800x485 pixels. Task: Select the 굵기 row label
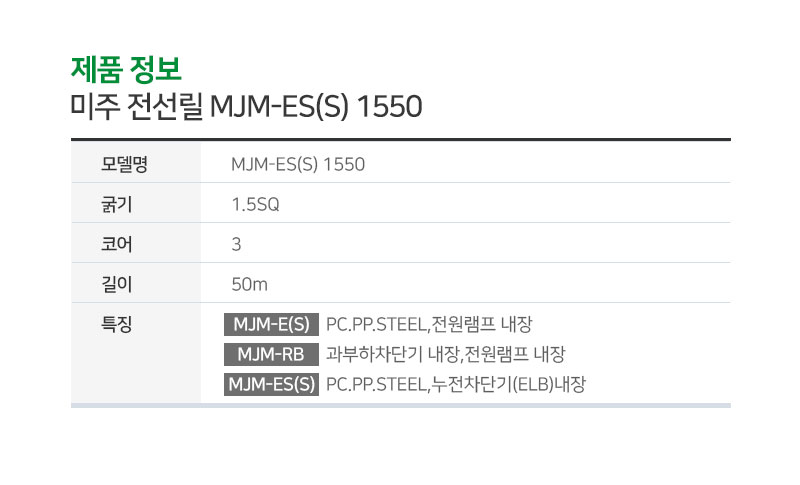click(116, 205)
